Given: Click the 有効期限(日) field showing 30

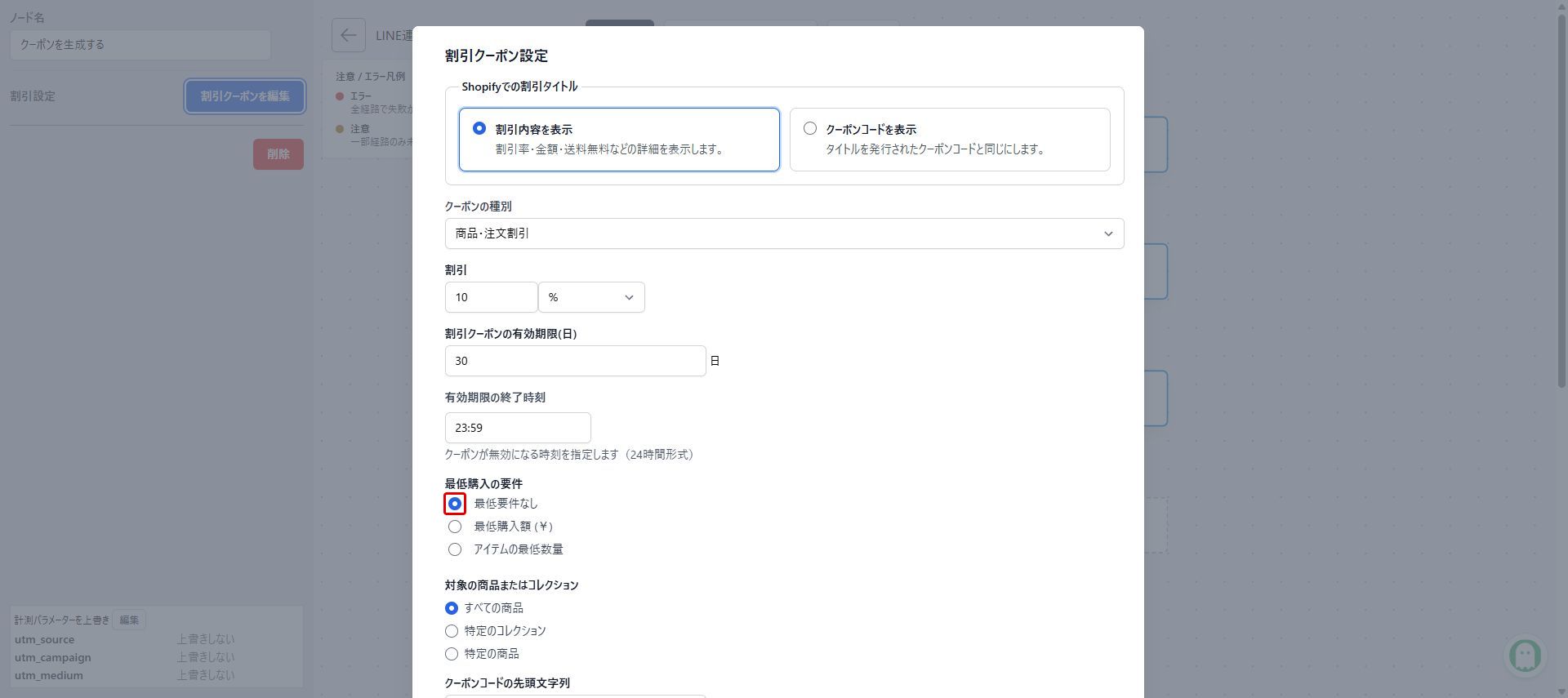Looking at the screenshot, I should pos(575,361).
